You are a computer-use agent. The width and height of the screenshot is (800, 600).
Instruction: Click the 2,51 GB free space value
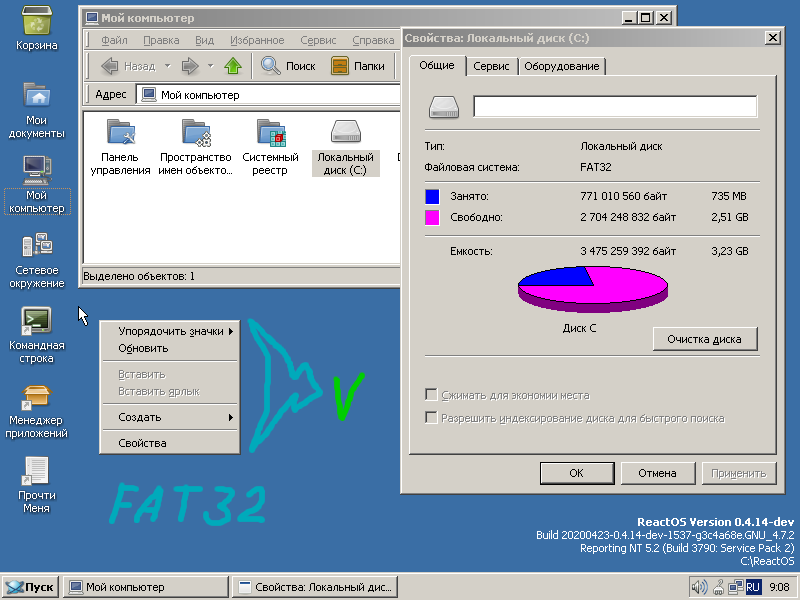(x=730, y=217)
